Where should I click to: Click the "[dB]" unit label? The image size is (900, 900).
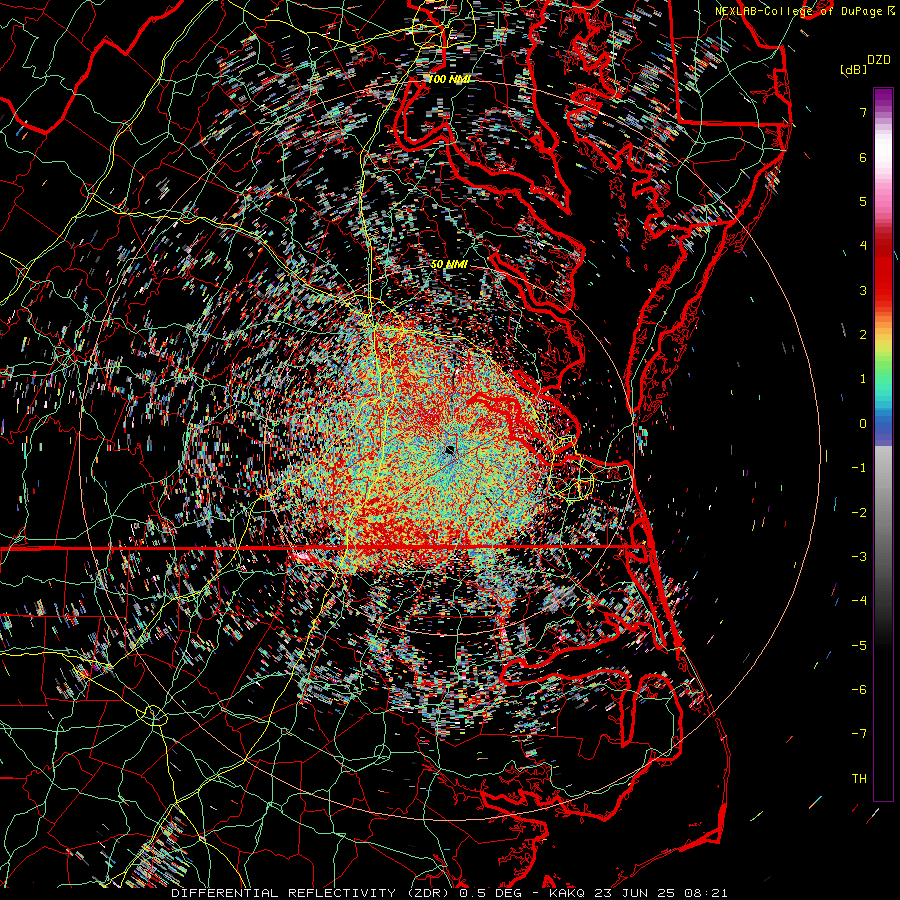pyautogui.click(x=853, y=69)
